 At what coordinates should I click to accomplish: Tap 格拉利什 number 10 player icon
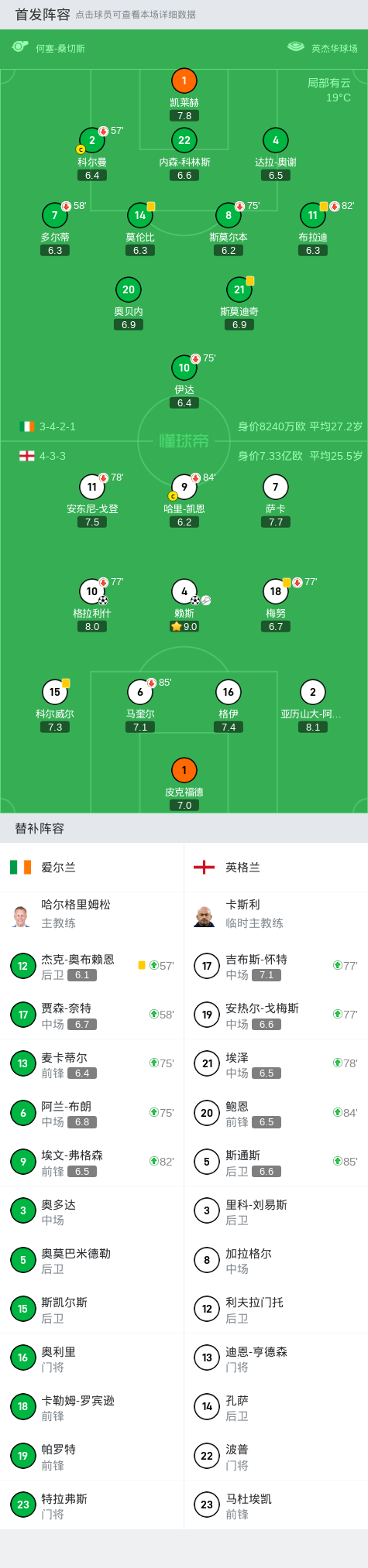(92, 591)
